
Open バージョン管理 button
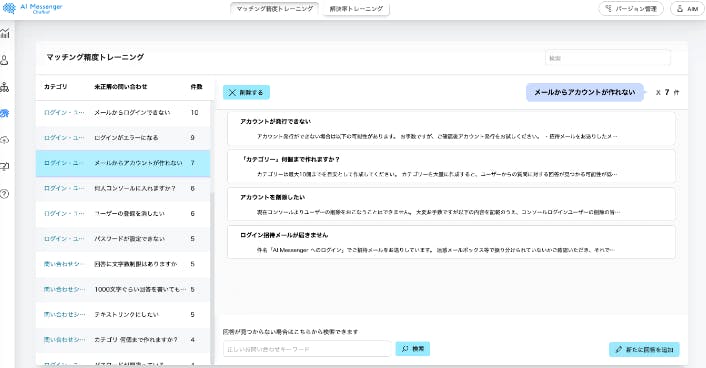click(631, 9)
